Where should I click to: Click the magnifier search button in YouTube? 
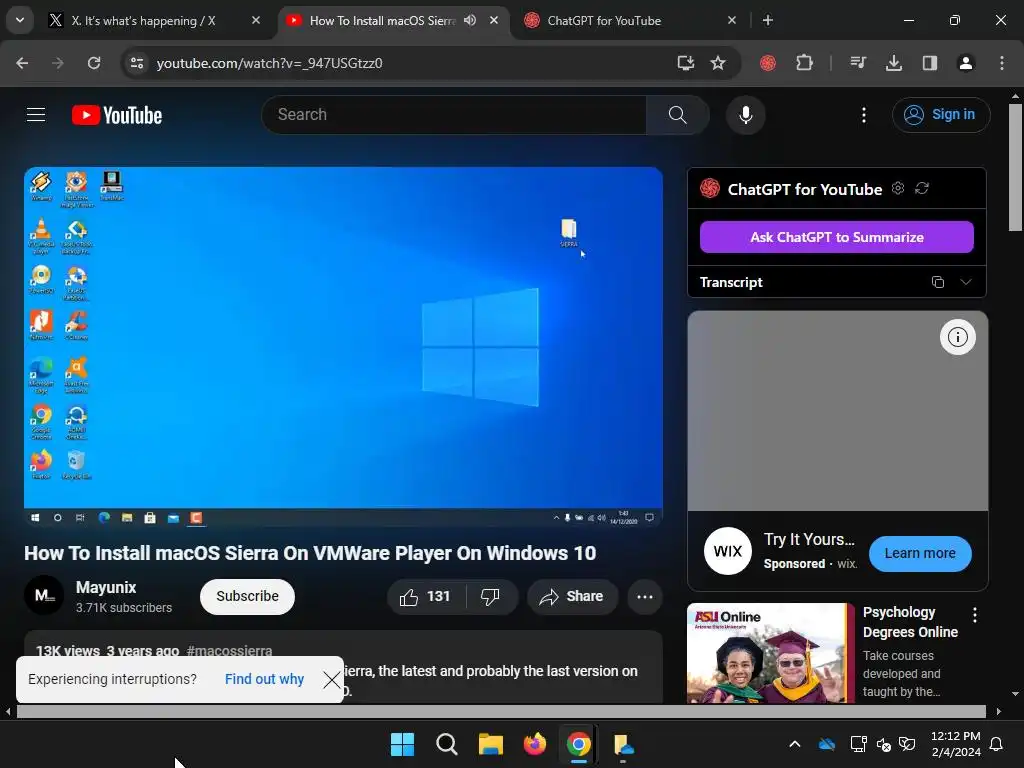coord(677,115)
